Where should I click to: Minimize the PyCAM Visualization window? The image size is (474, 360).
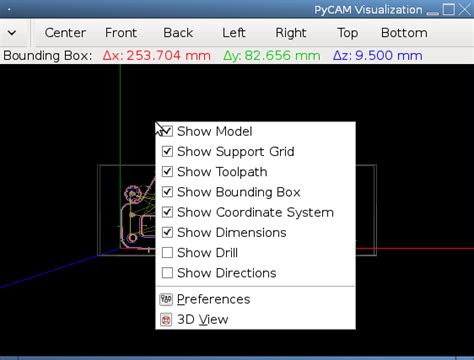pyautogui.click(x=432, y=13)
